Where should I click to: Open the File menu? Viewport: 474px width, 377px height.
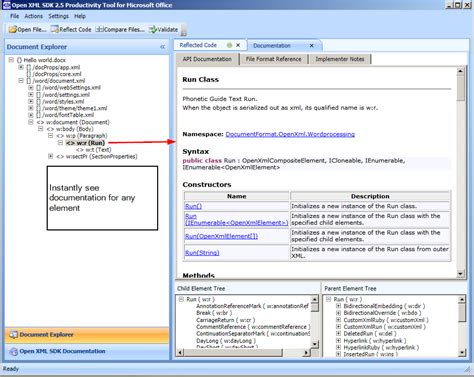pos(14,16)
